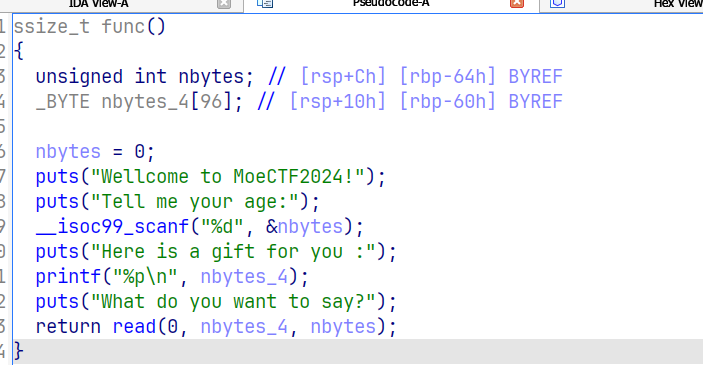Select the function name func
The height and width of the screenshot is (365, 703).
123,27
